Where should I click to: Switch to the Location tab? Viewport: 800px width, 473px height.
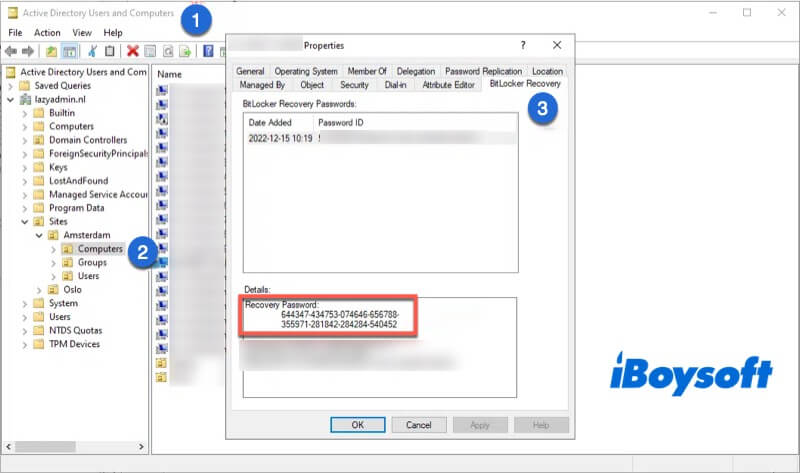[547, 71]
